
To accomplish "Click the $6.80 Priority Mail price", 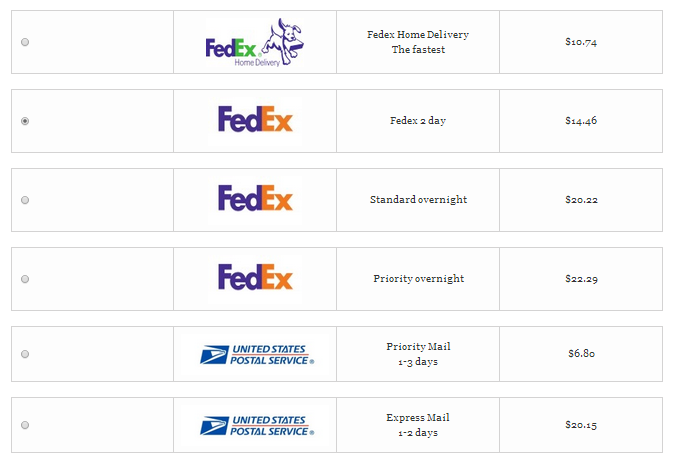I will point(582,353).
